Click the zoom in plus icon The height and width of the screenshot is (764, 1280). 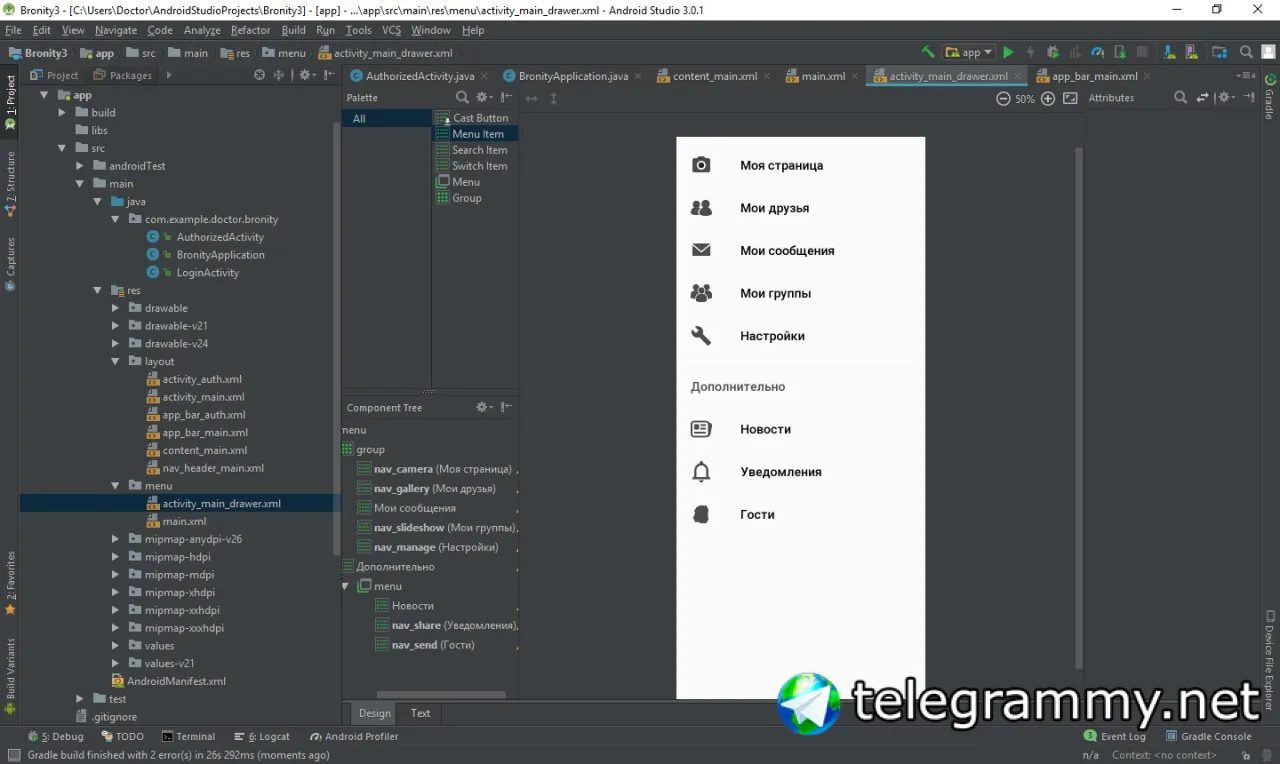click(1048, 98)
